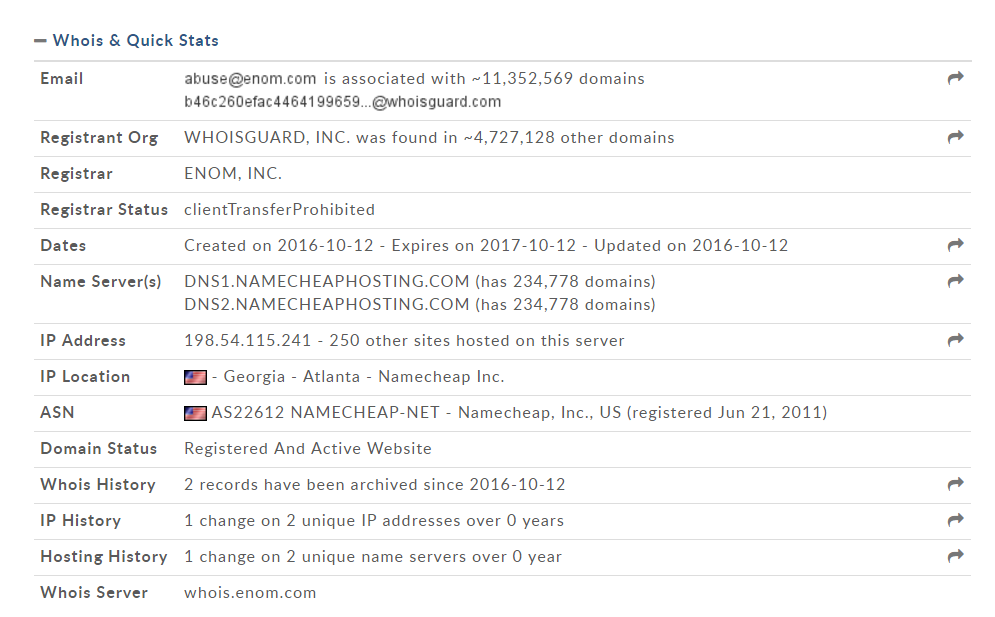Click the whois.enom.com server text
The image size is (995, 617).
tap(250, 593)
